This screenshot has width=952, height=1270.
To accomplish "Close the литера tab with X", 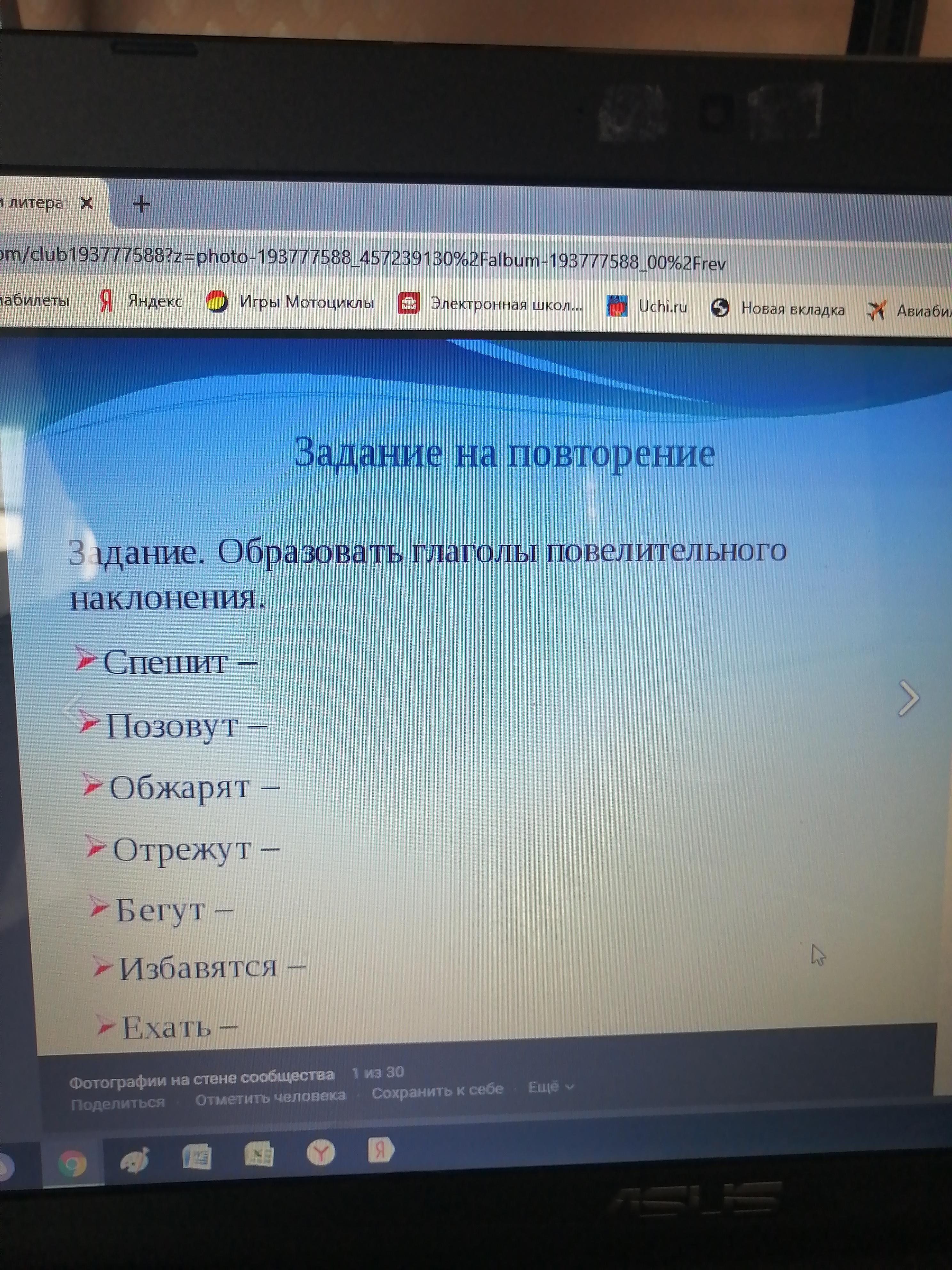I will point(87,203).
